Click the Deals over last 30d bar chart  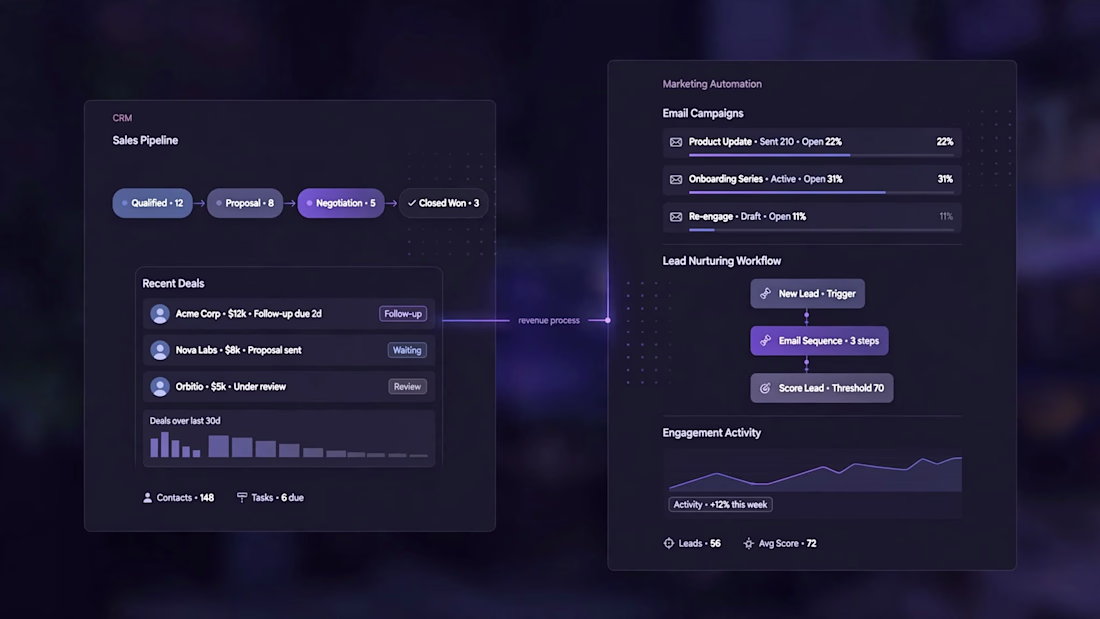[289, 445]
